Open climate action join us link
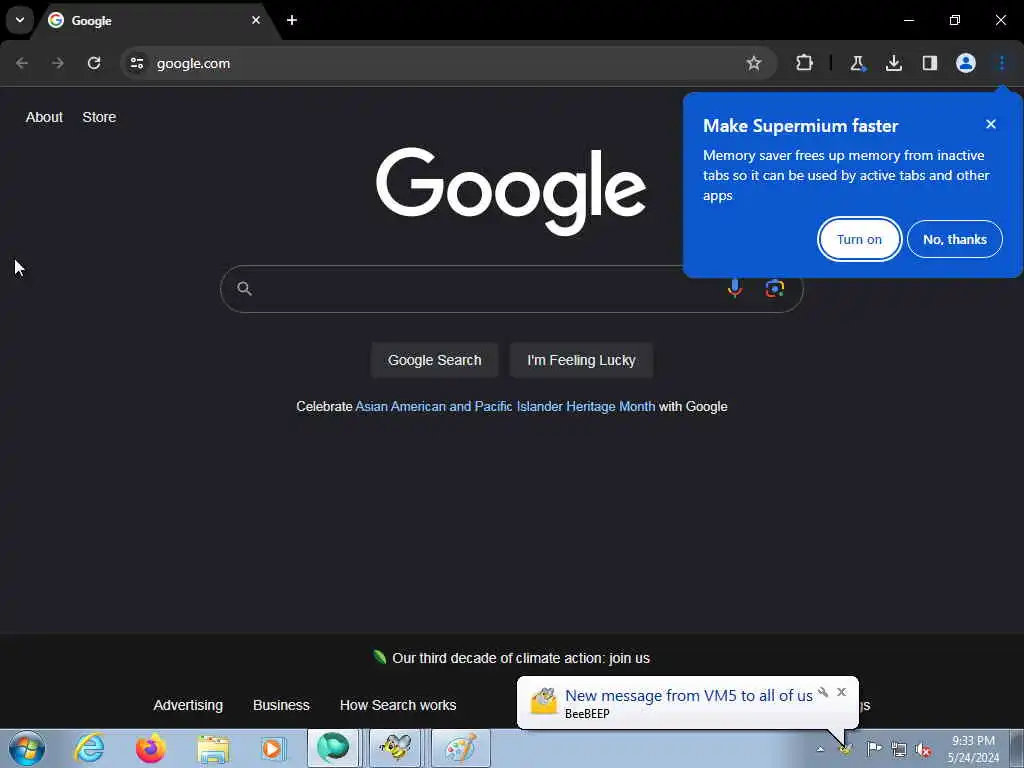The image size is (1024, 768). [521, 658]
